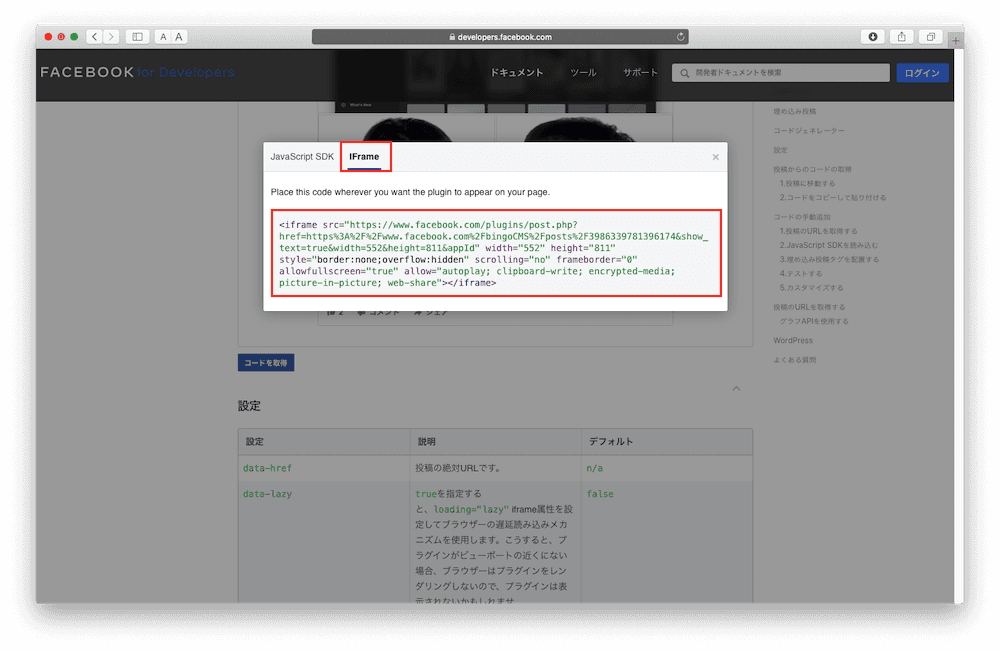Decrease text size with small A button
This screenshot has width=1000, height=651.
[x=163, y=37]
